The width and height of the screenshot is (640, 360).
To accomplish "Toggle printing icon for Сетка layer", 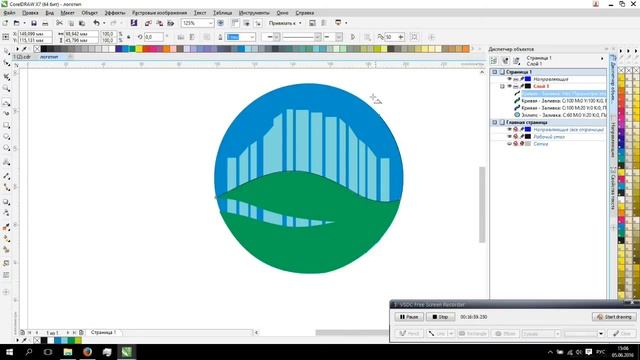I will (516, 144).
